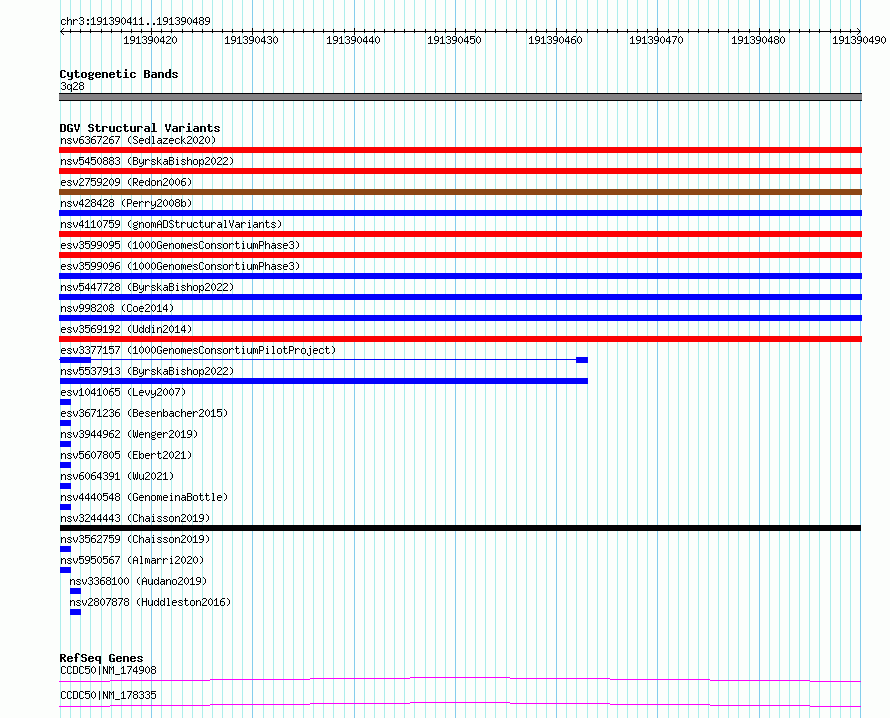Click the small blue block of esv1041065

point(65,402)
